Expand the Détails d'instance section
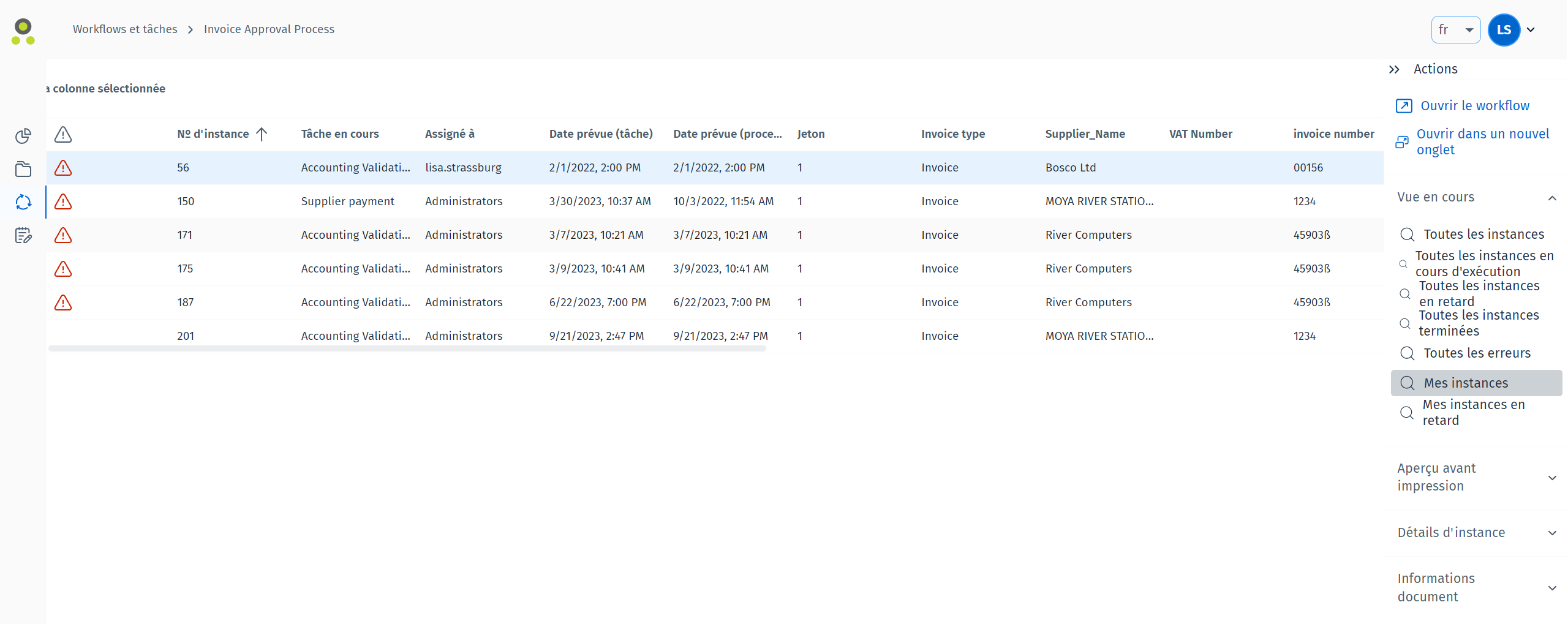The image size is (1568, 624). point(1552,533)
